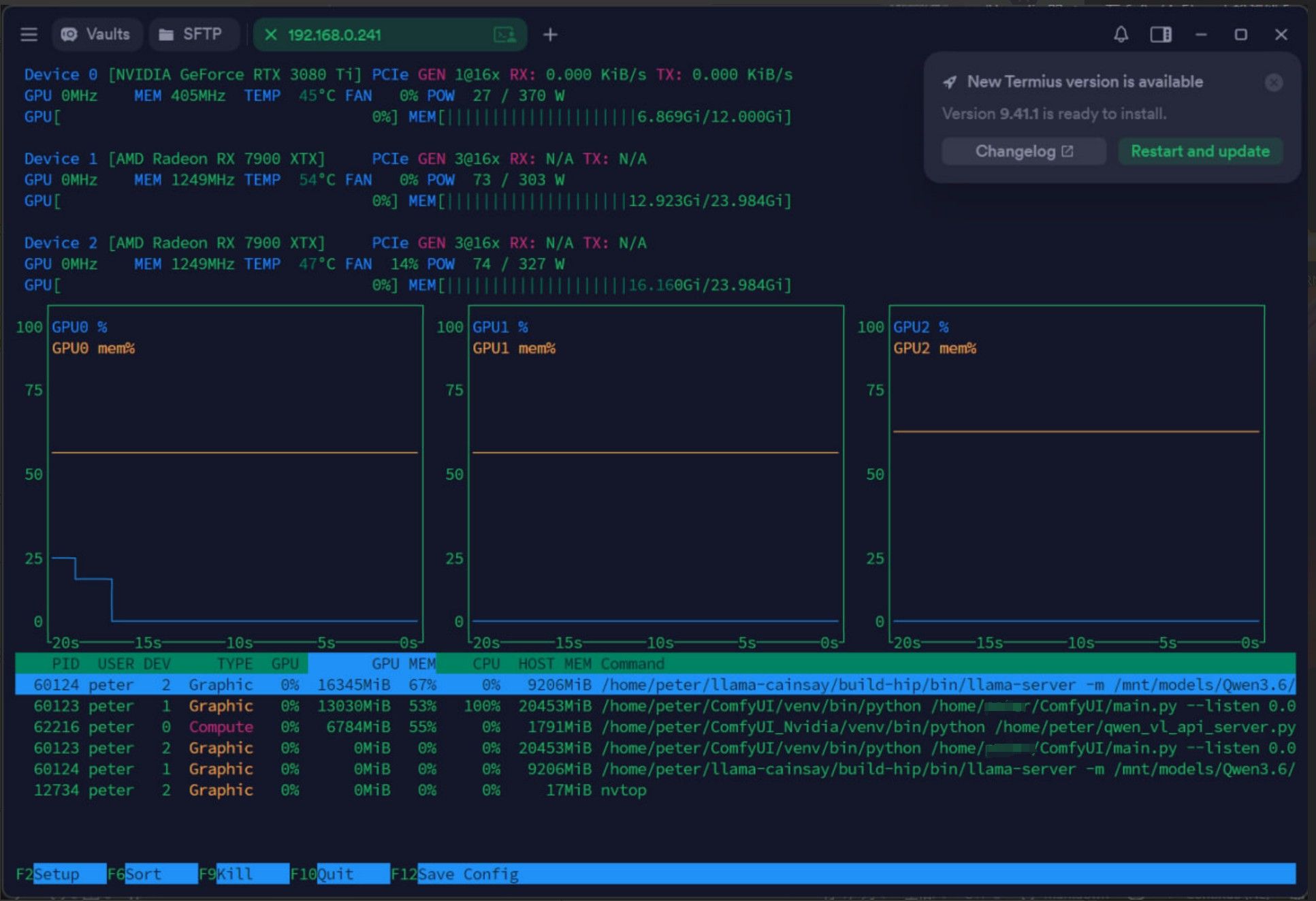This screenshot has height=901, width=1316.
Task: Close the 192.168.0.241 terminal tab
Action: coord(270,35)
